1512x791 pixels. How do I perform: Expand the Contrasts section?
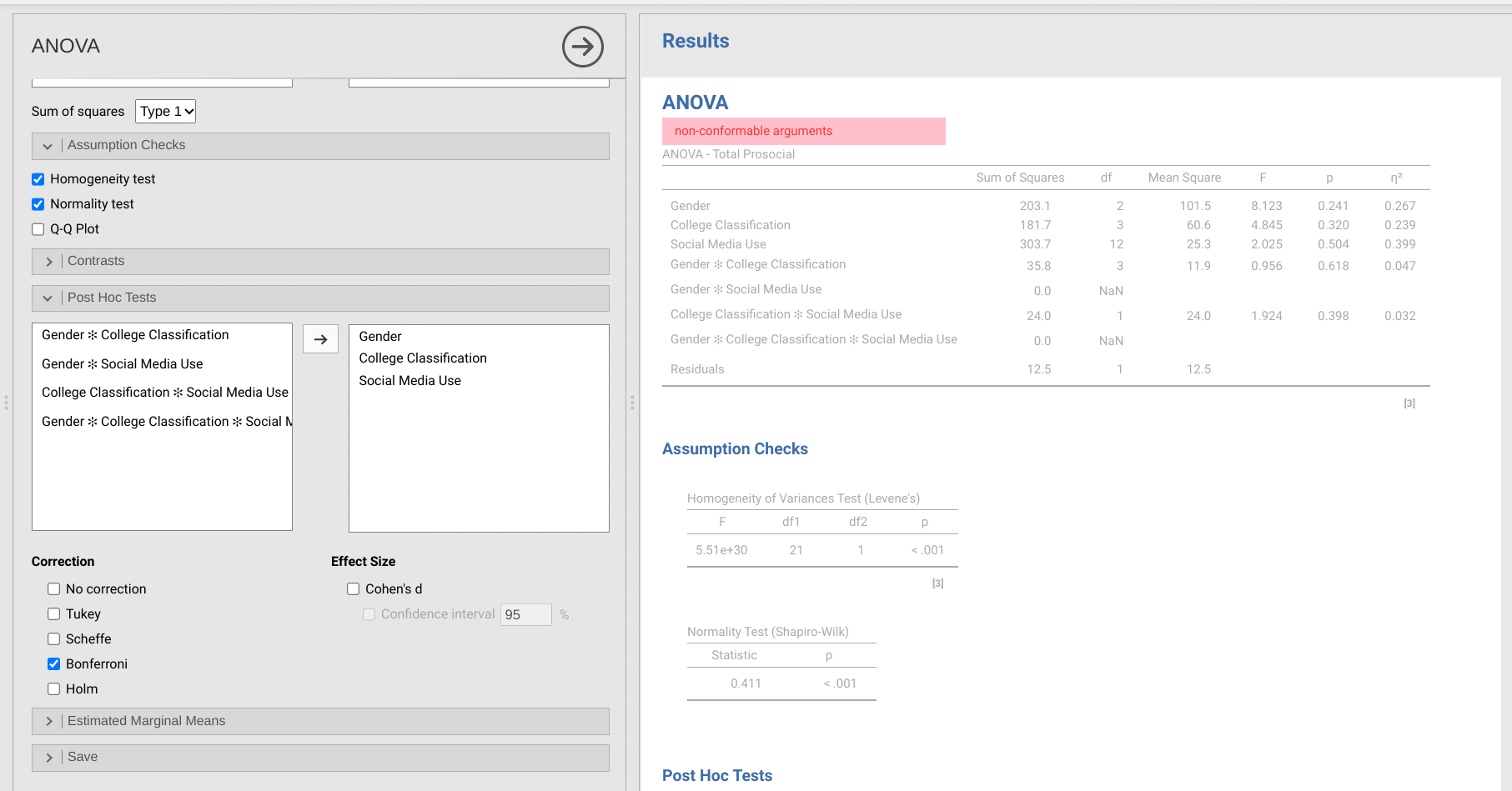(x=320, y=262)
